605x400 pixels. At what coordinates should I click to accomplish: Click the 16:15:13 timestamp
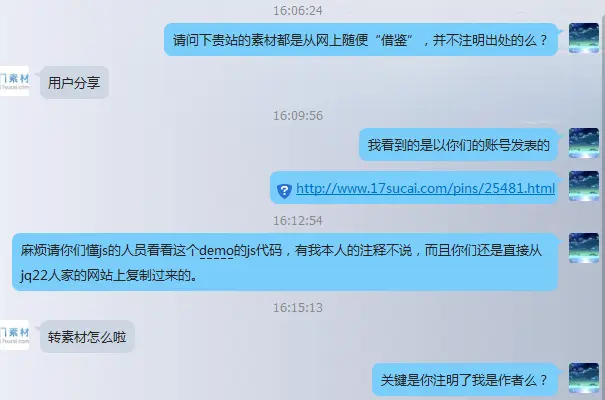[298, 307]
